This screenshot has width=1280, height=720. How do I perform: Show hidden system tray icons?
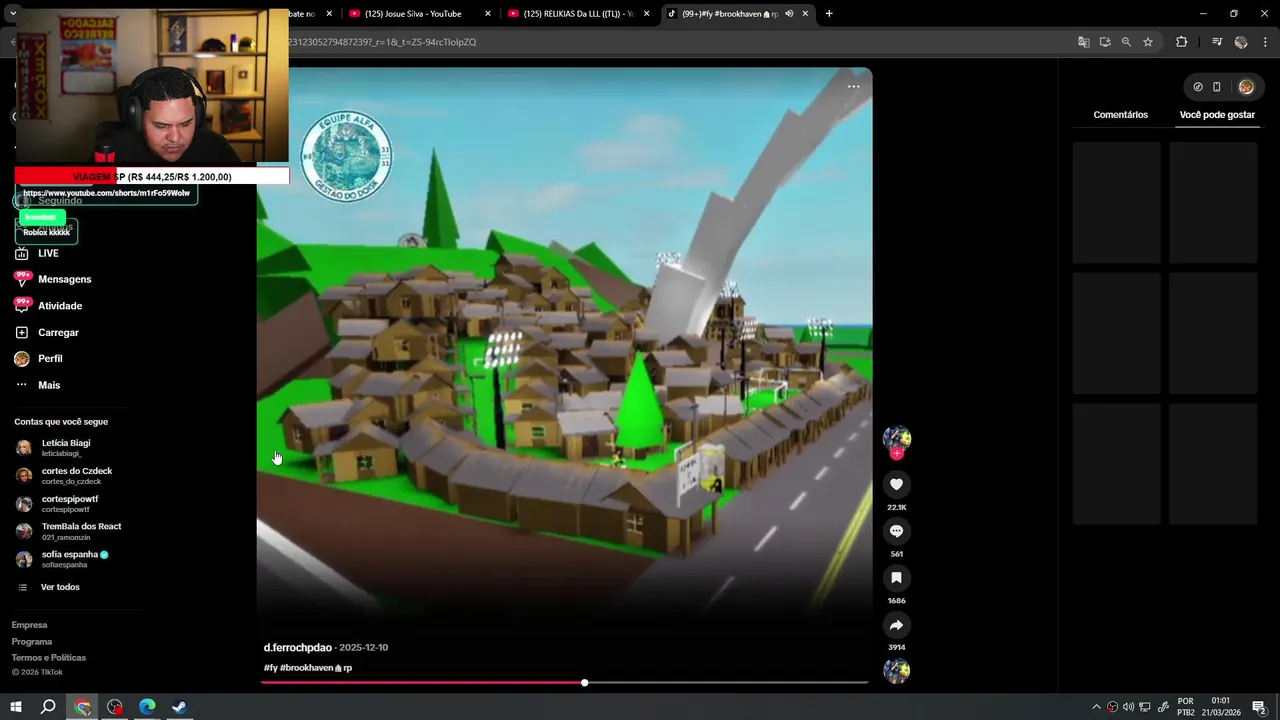tap(1096, 707)
